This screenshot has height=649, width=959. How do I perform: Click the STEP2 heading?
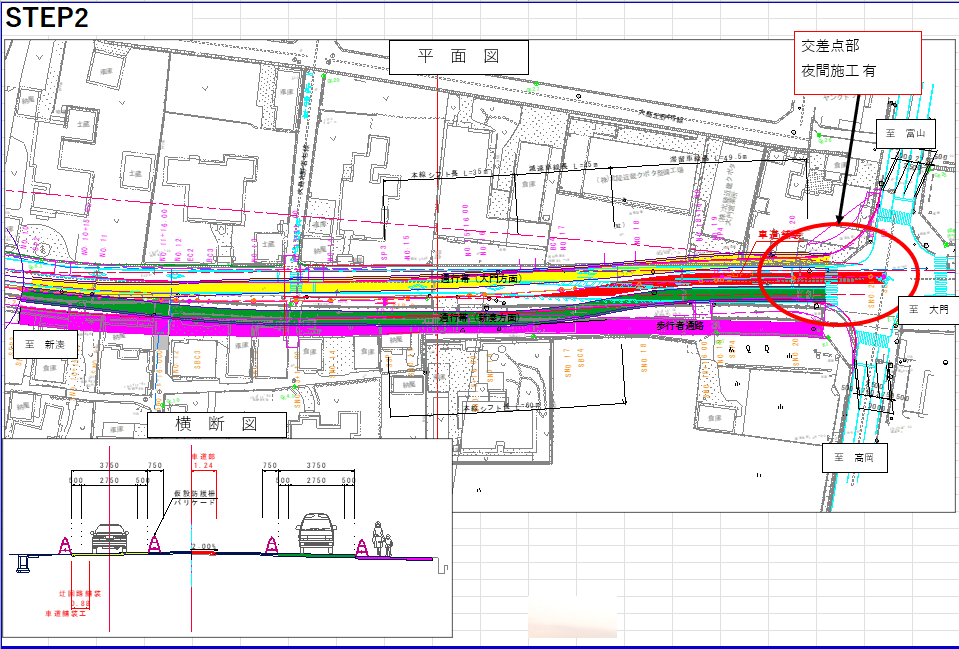click(46, 17)
